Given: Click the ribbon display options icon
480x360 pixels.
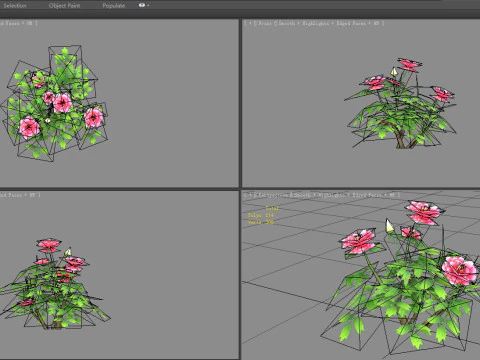Looking at the screenshot, I should [142, 5].
